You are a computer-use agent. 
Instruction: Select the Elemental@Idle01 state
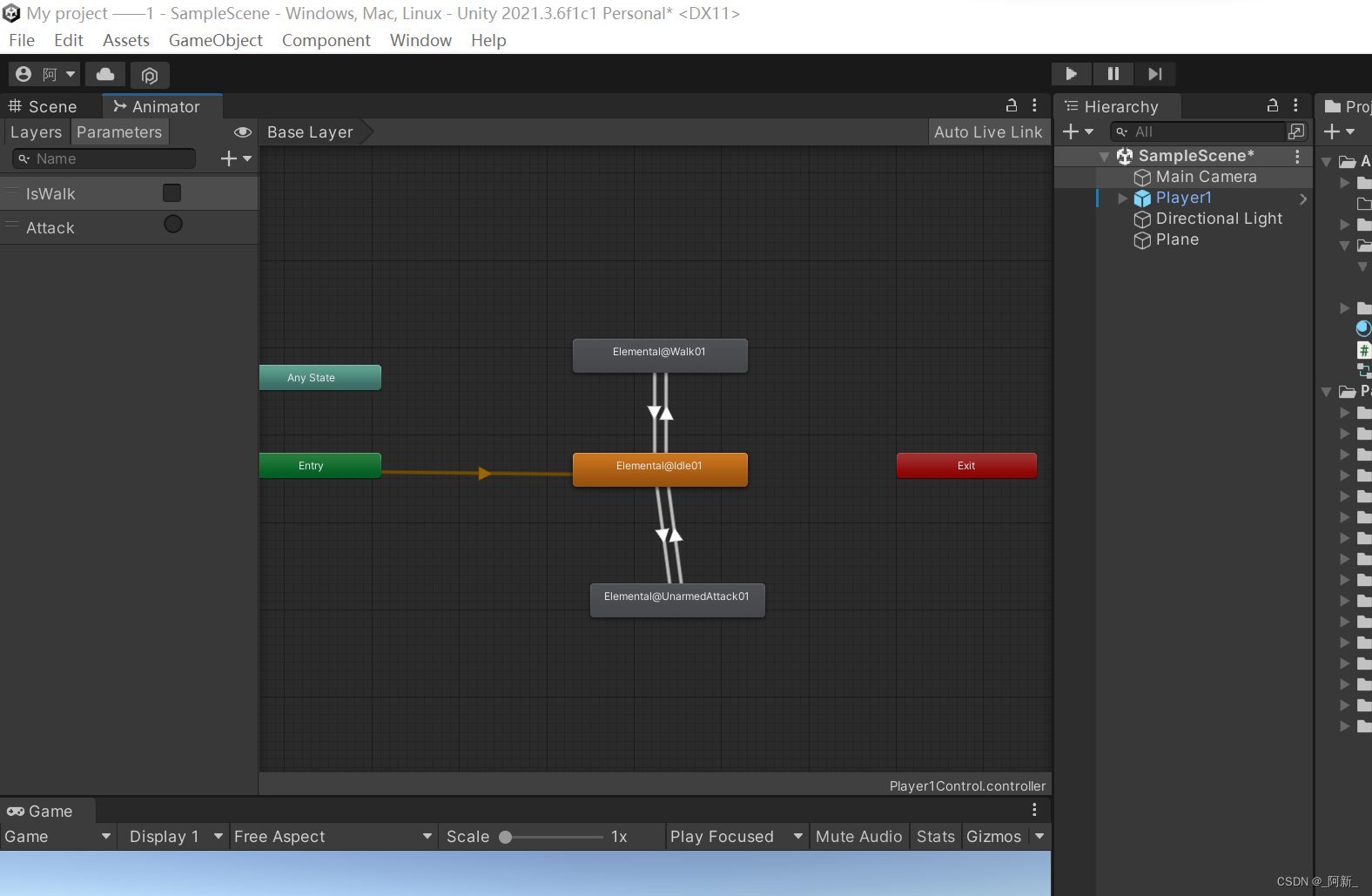coord(660,469)
